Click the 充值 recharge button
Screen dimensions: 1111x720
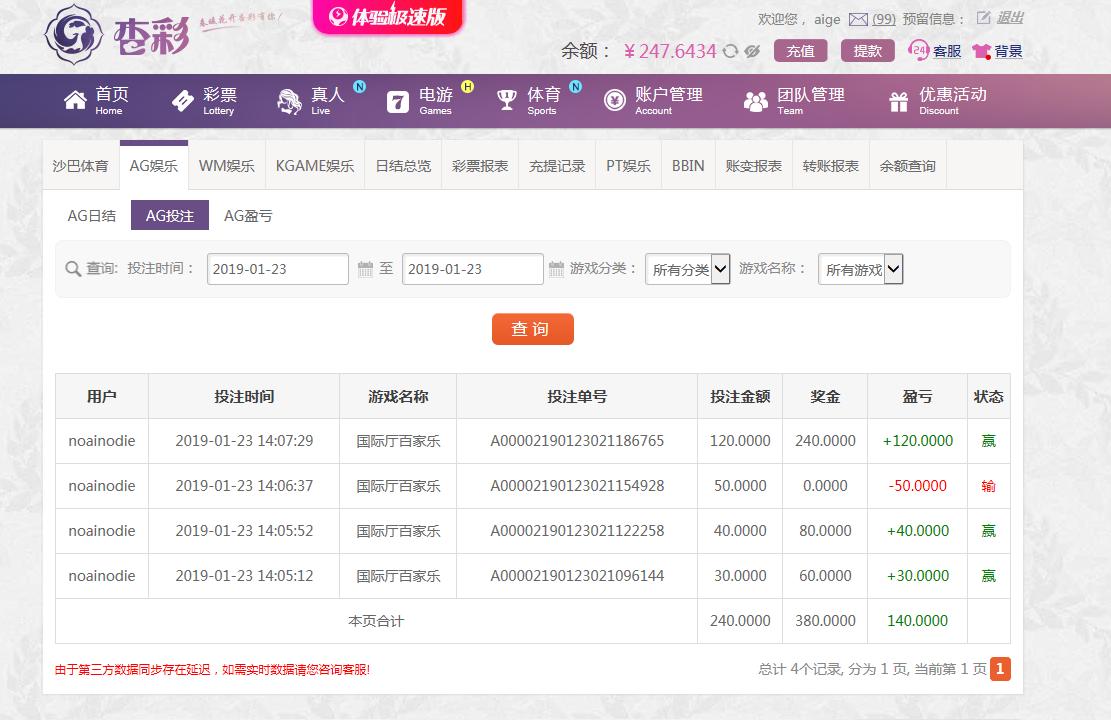click(x=801, y=51)
